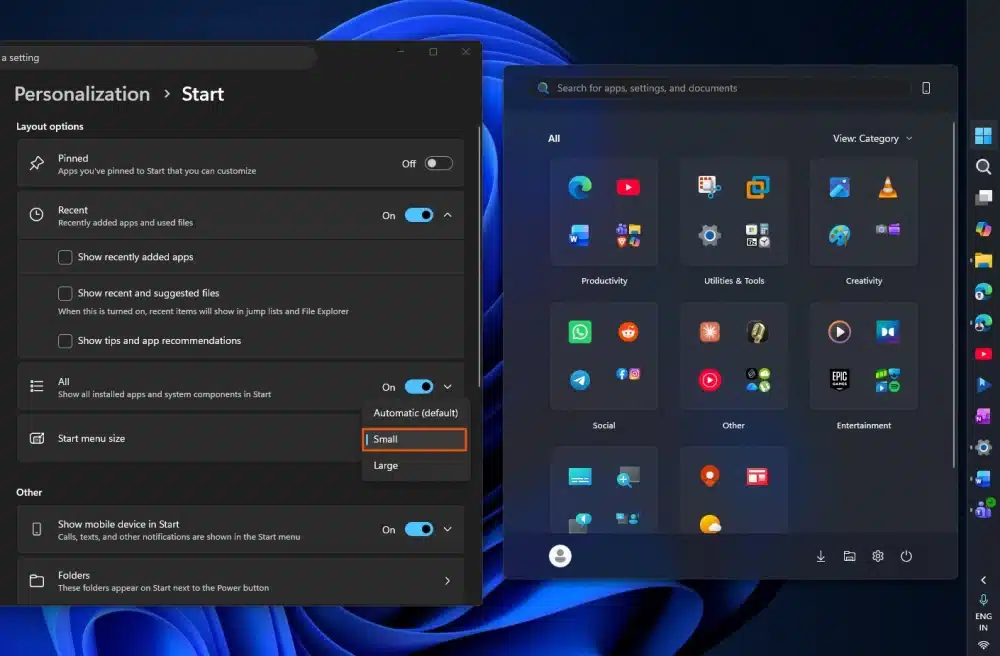Click the user profile avatar in Start menu
The image size is (1000, 656).
click(560, 556)
